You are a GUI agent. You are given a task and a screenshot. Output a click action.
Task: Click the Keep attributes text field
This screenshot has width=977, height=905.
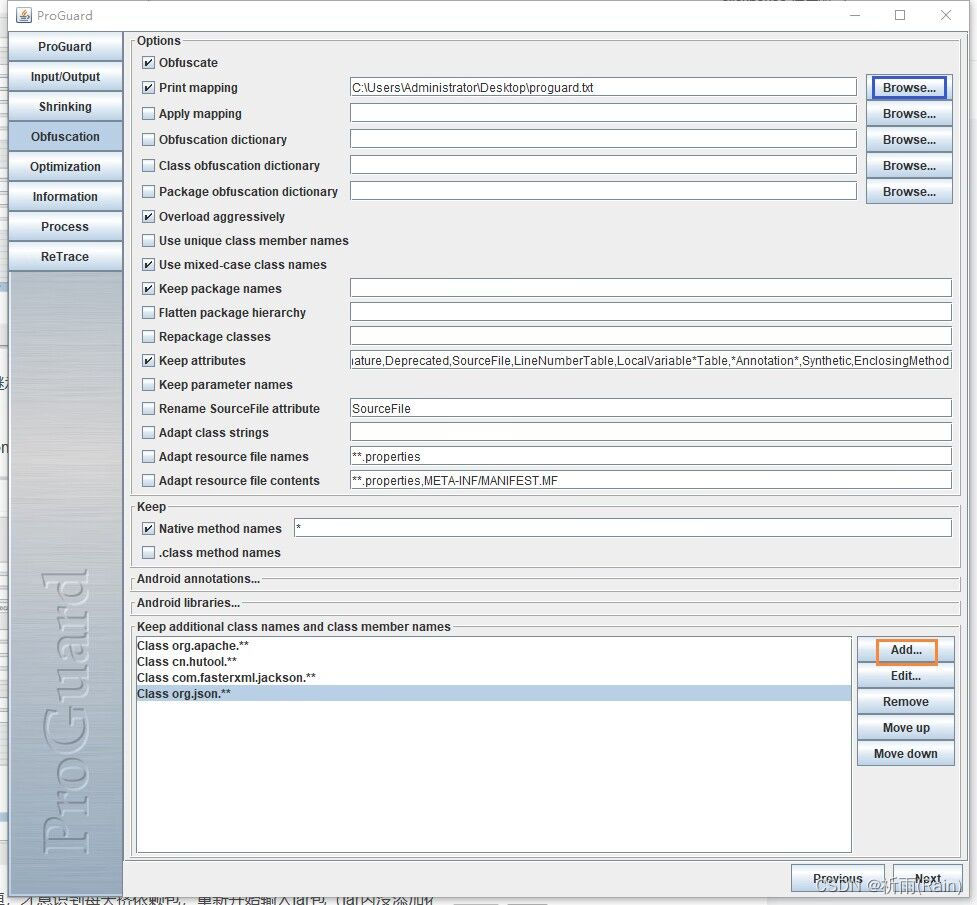[651, 360]
